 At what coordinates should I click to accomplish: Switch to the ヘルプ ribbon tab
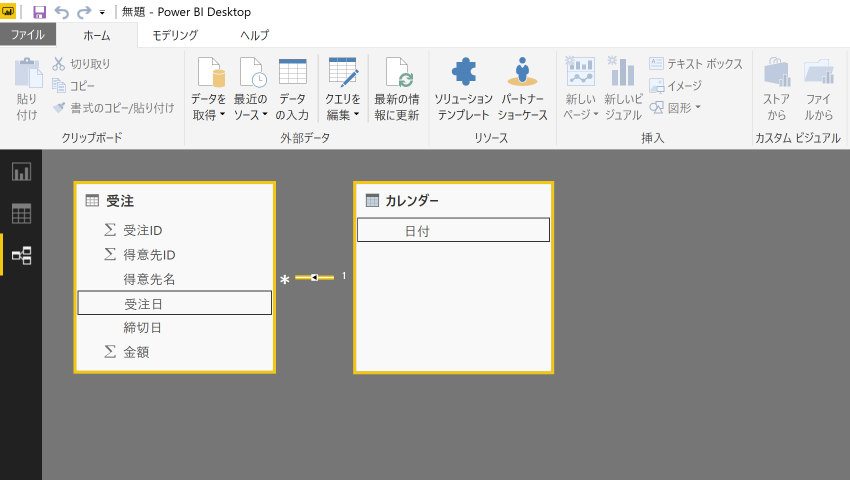254,35
